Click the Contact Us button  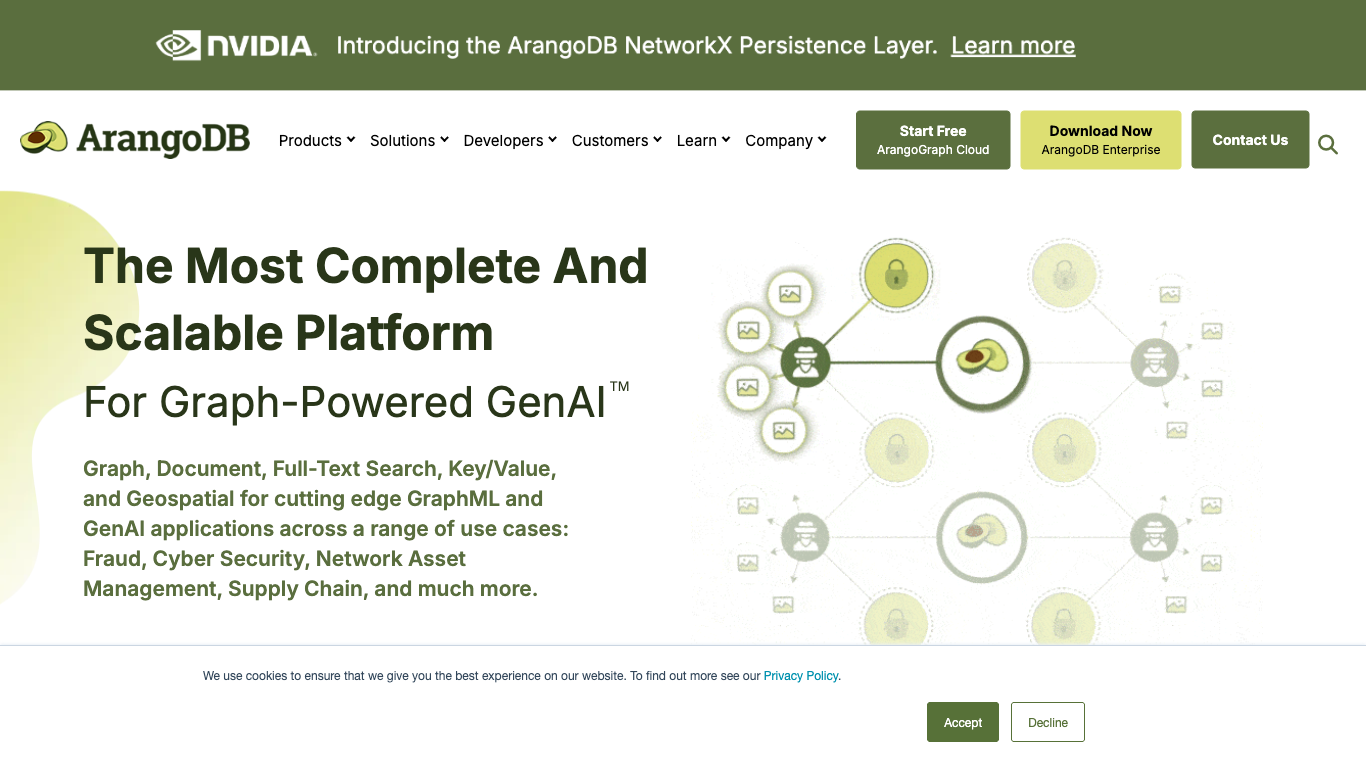[x=1250, y=140]
